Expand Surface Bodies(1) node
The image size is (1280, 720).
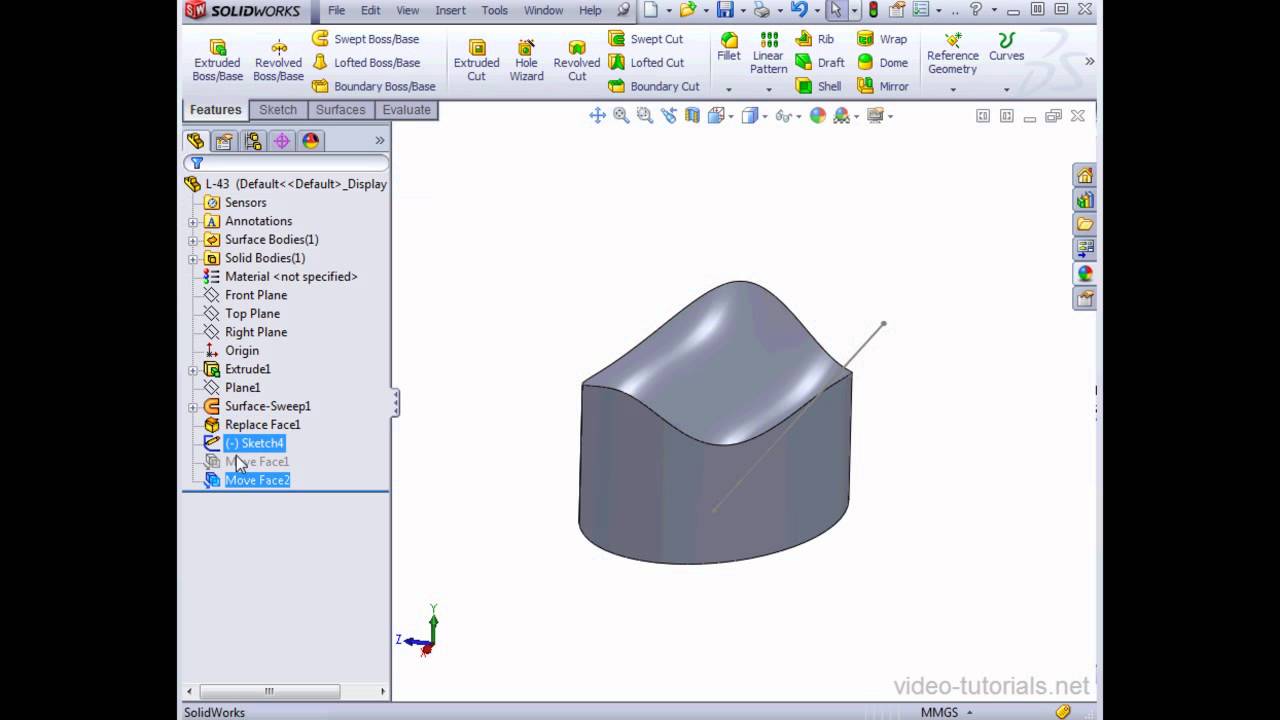[x=193, y=240]
